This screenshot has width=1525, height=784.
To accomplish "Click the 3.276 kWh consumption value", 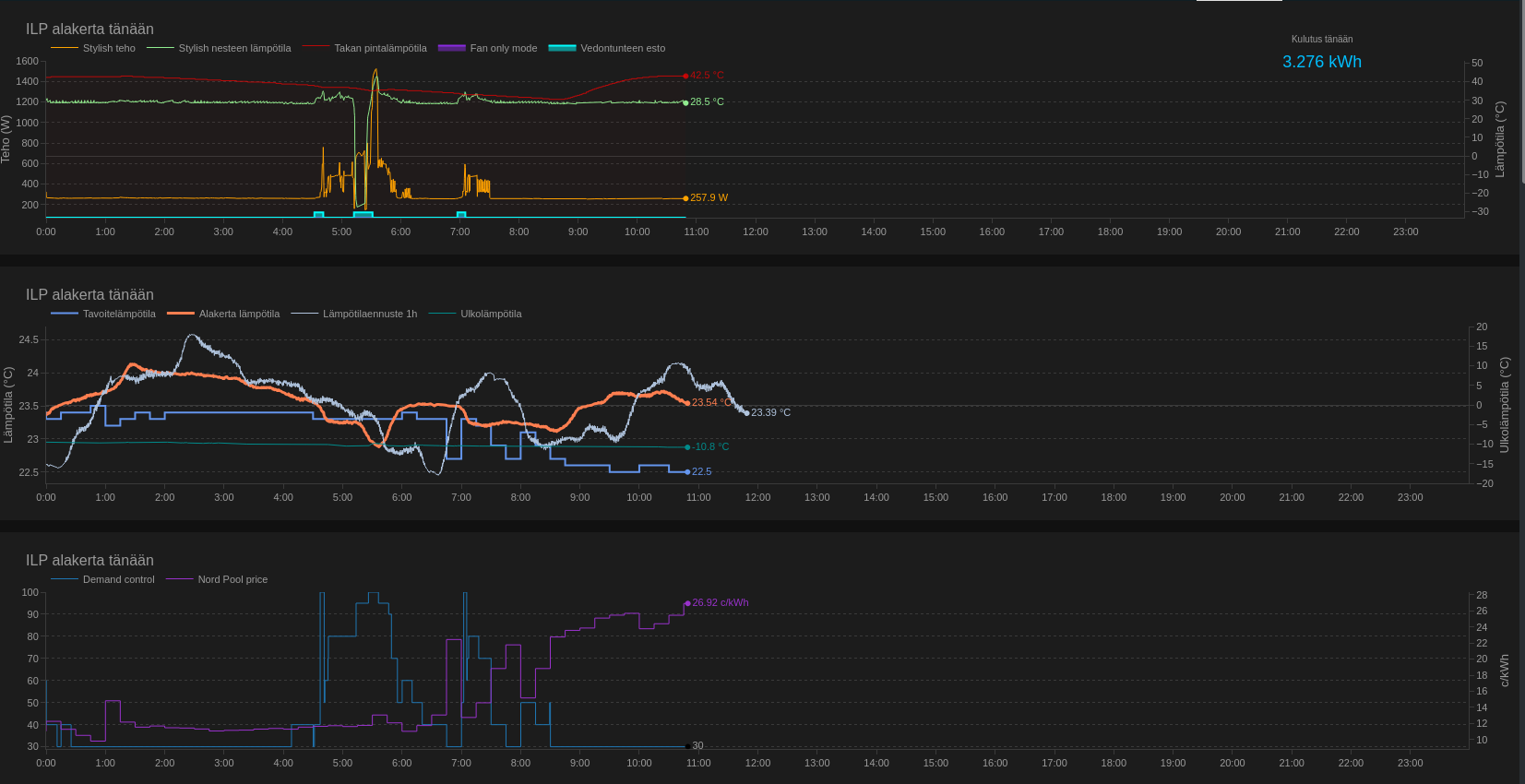I will 1321,62.
